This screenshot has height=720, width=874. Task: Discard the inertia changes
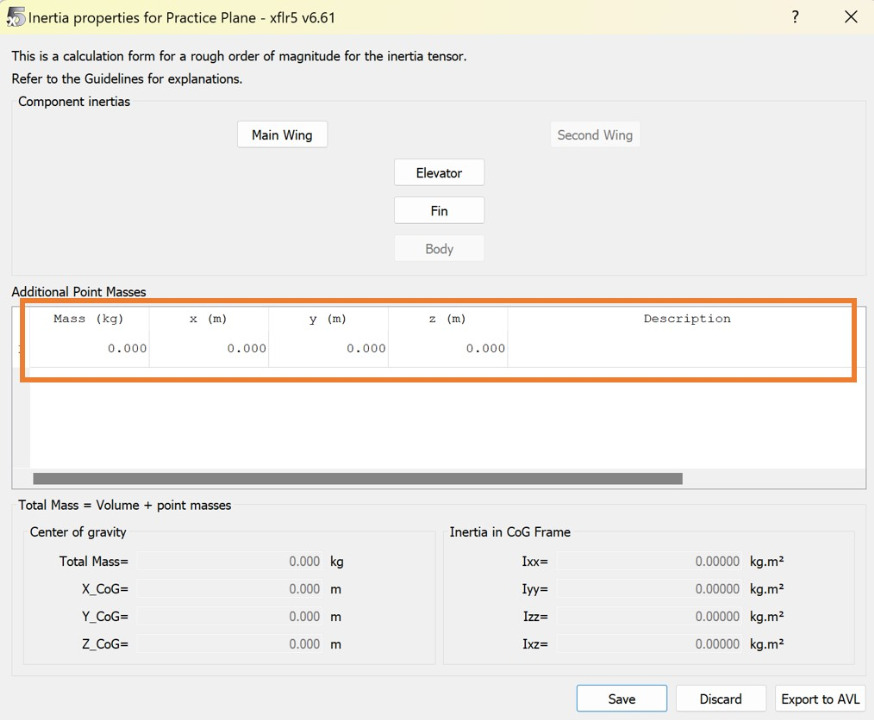coord(720,699)
